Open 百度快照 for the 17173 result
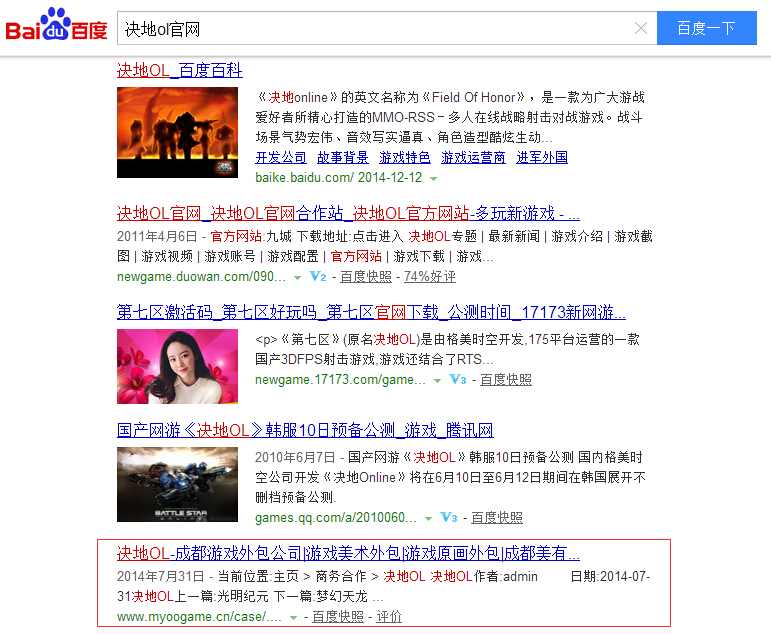771x635 pixels. pyautogui.click(x=506, y=380)
